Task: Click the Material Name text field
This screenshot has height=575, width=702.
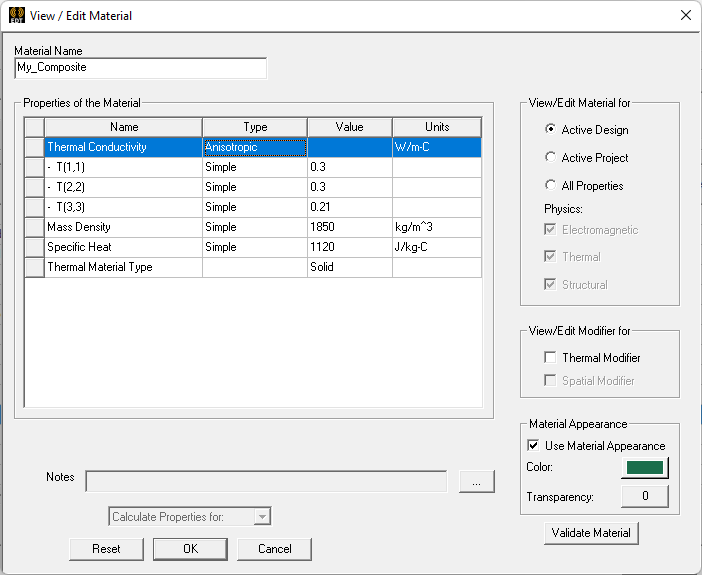Action: (x=140, y=68)
